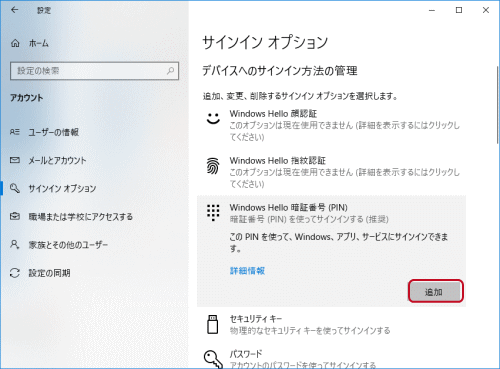Click the search magnifier icon
500x369 pixels.
pyautogui.click(x=170, y=71)
